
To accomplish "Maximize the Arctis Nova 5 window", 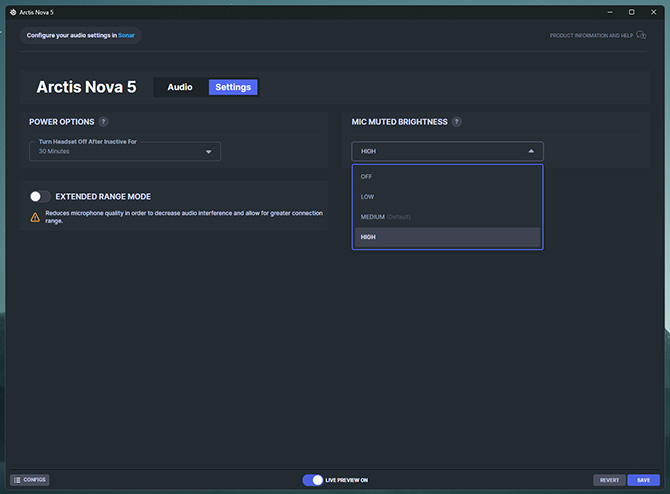I will pos(632,12).
